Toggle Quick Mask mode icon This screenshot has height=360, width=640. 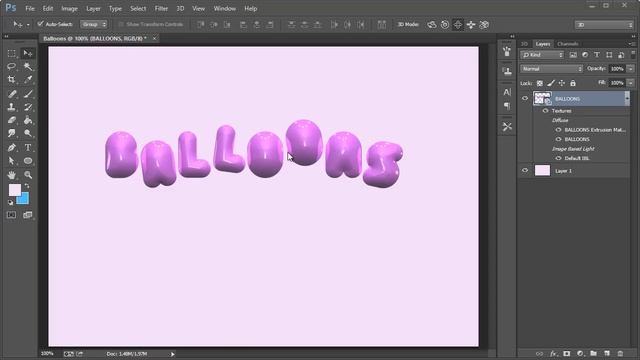click(11, 215)
